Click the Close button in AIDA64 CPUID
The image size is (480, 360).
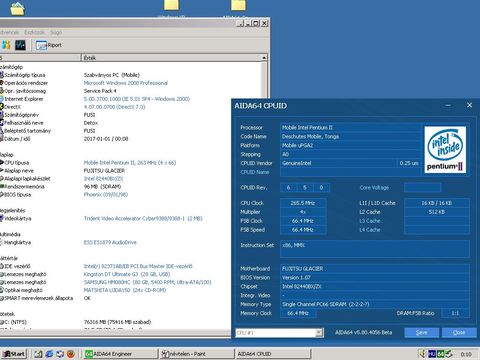click(459, 332)
